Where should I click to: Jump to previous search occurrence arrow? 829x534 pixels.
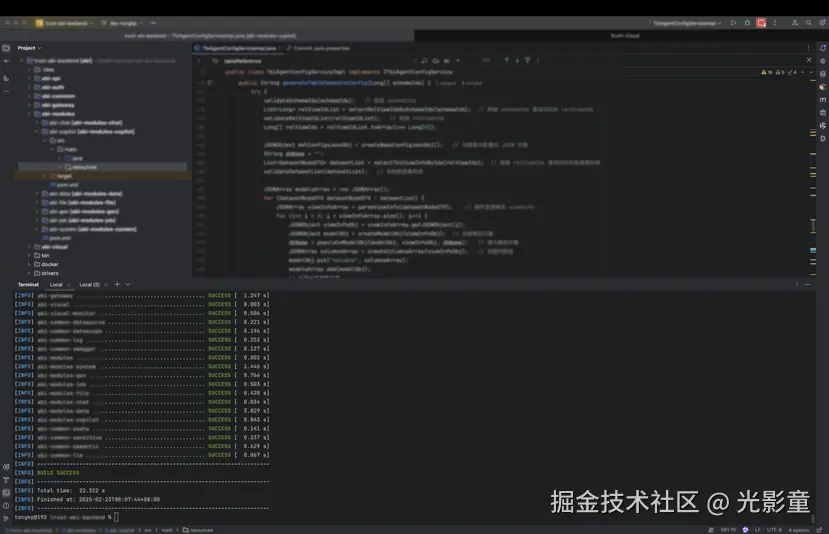tap(506, 60)
